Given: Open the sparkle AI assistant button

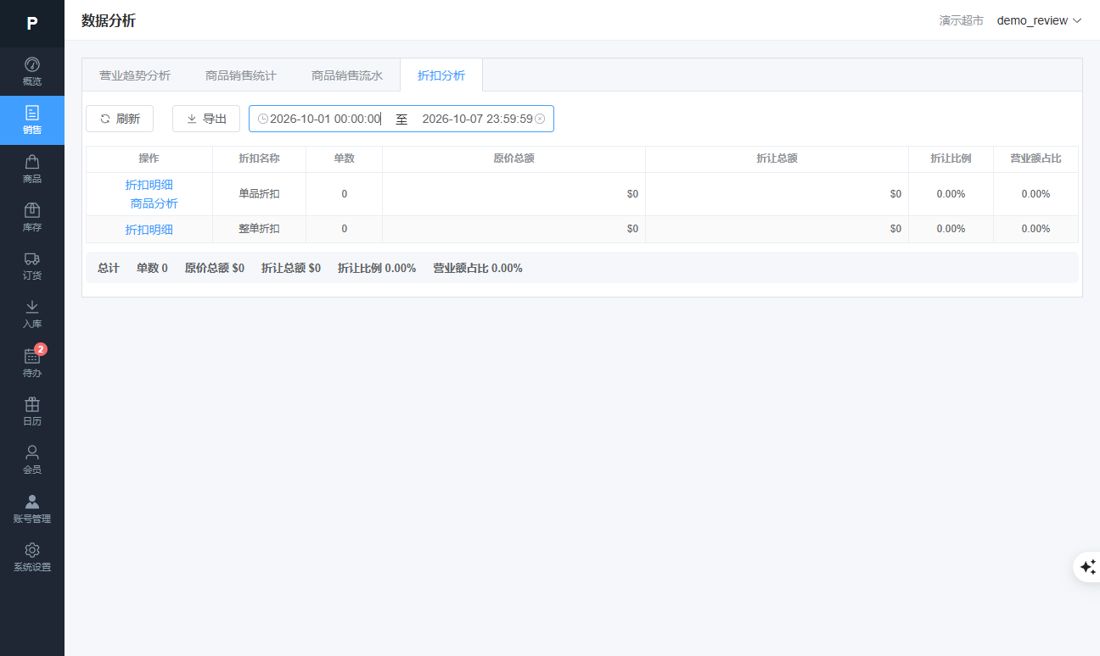Looking at the screenshot, I should 1088,566.
